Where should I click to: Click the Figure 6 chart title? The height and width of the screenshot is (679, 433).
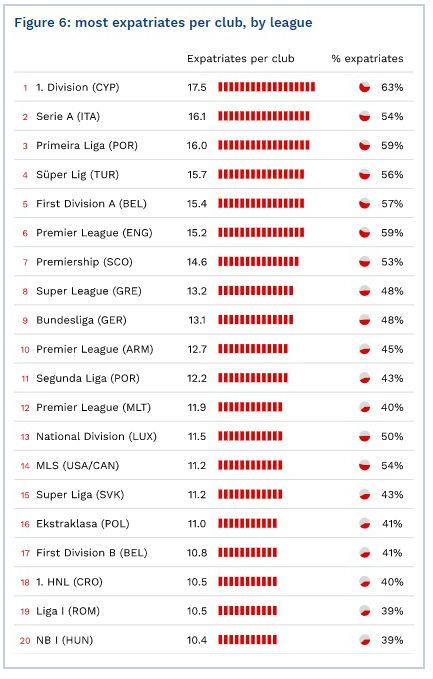163,23
